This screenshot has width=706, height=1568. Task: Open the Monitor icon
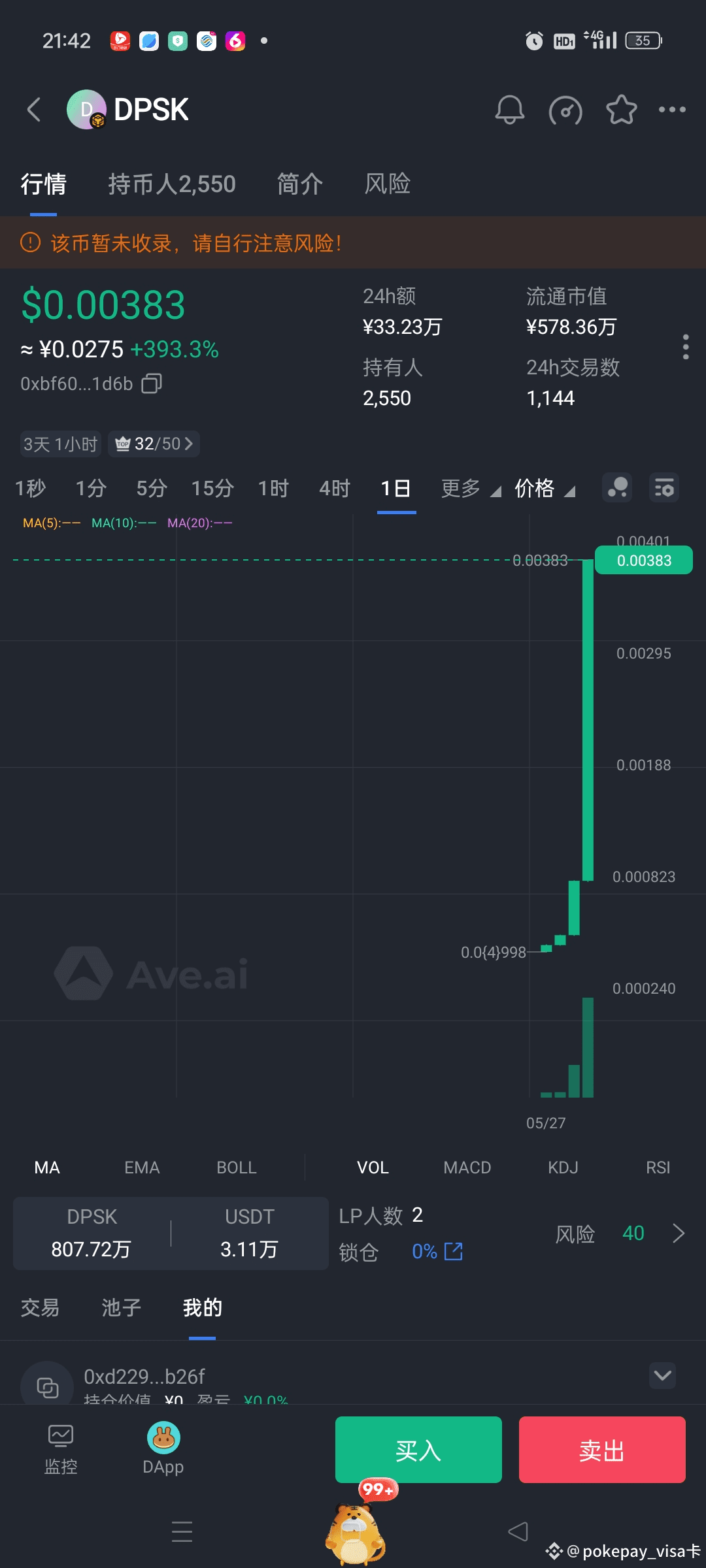(61, 1438)
